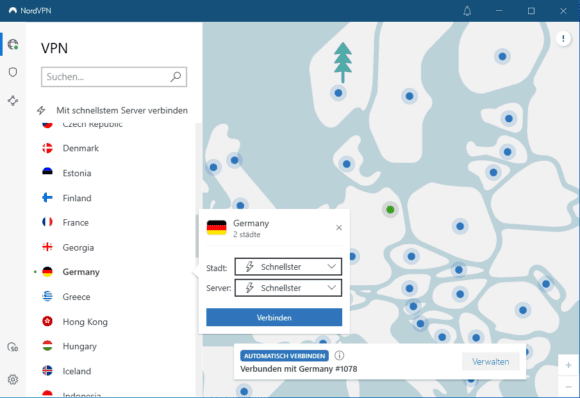The image size is (580, 398).
Task: Click the green connected server dot on map
Action: 390,210
